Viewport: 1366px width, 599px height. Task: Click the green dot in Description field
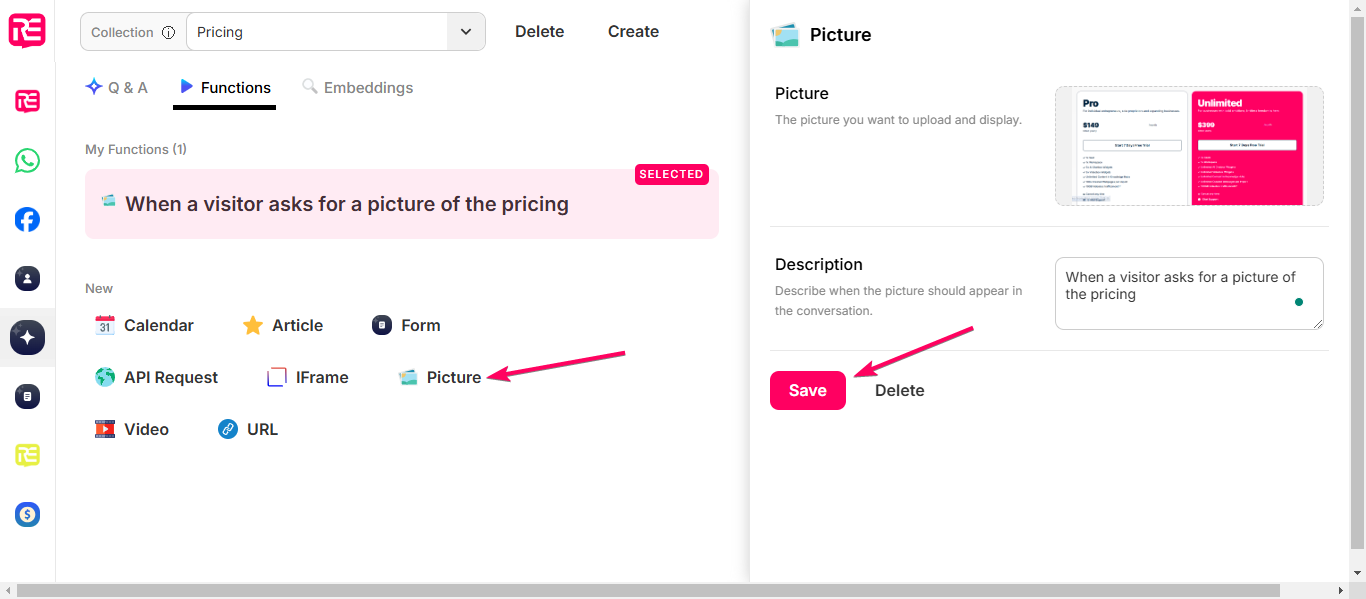tap(1298, 302)
